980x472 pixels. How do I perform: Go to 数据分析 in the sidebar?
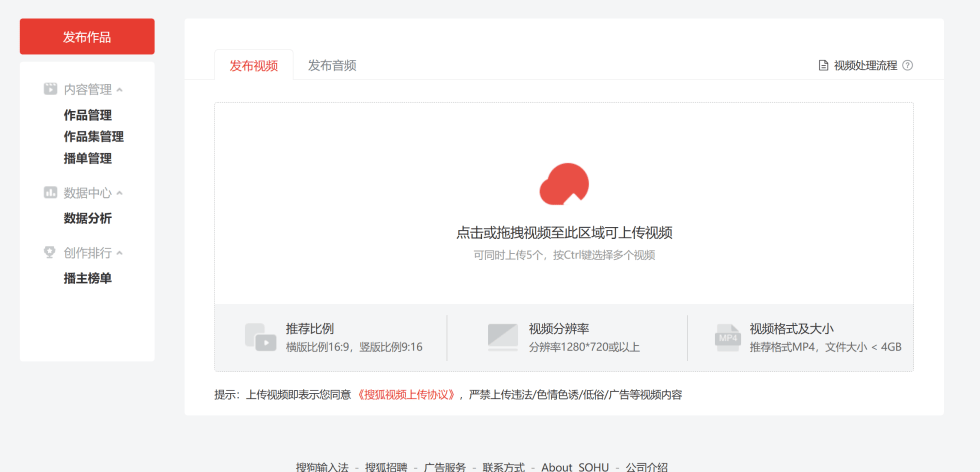point(88,218)
